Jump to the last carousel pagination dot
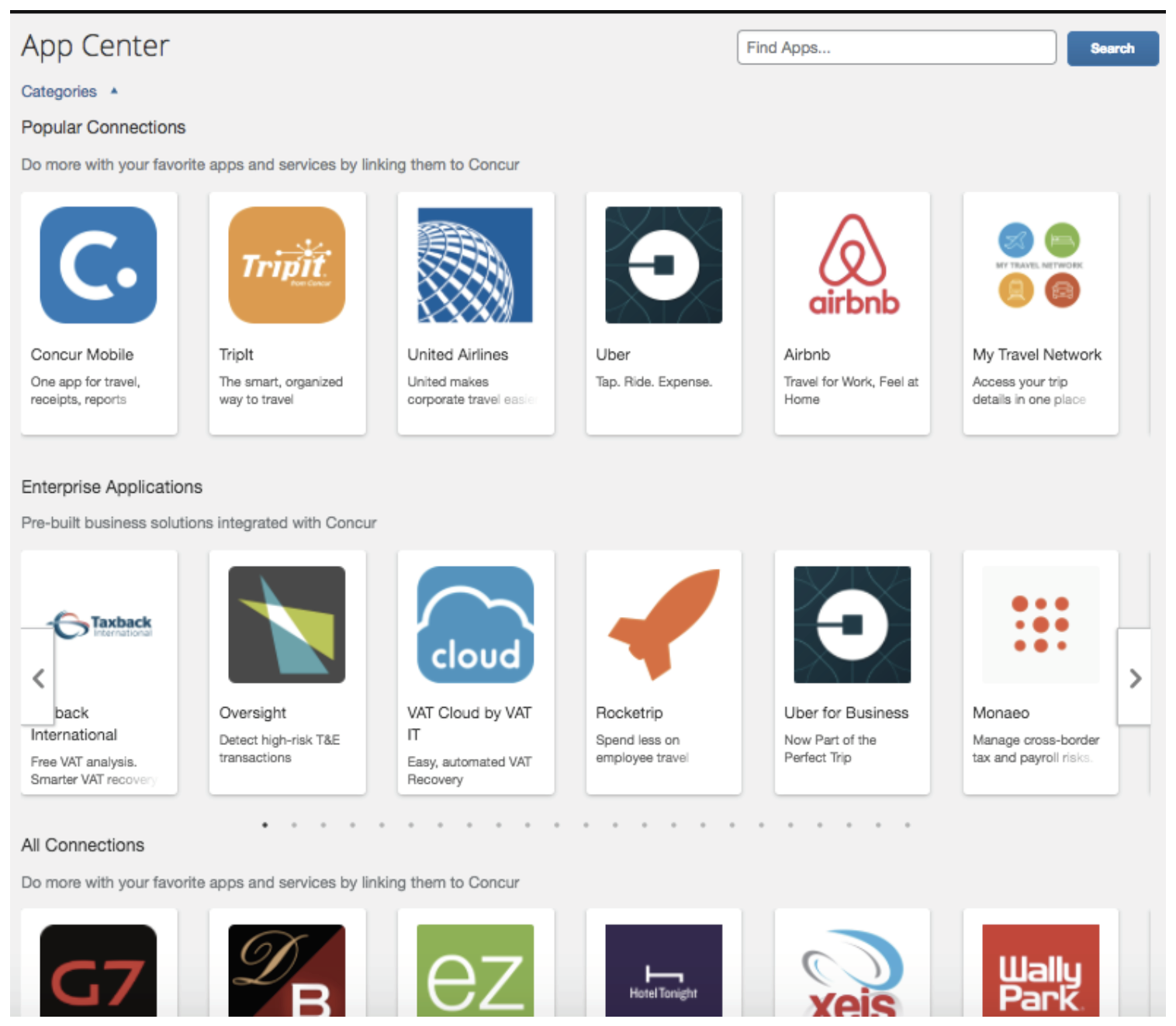 point(907,825)
